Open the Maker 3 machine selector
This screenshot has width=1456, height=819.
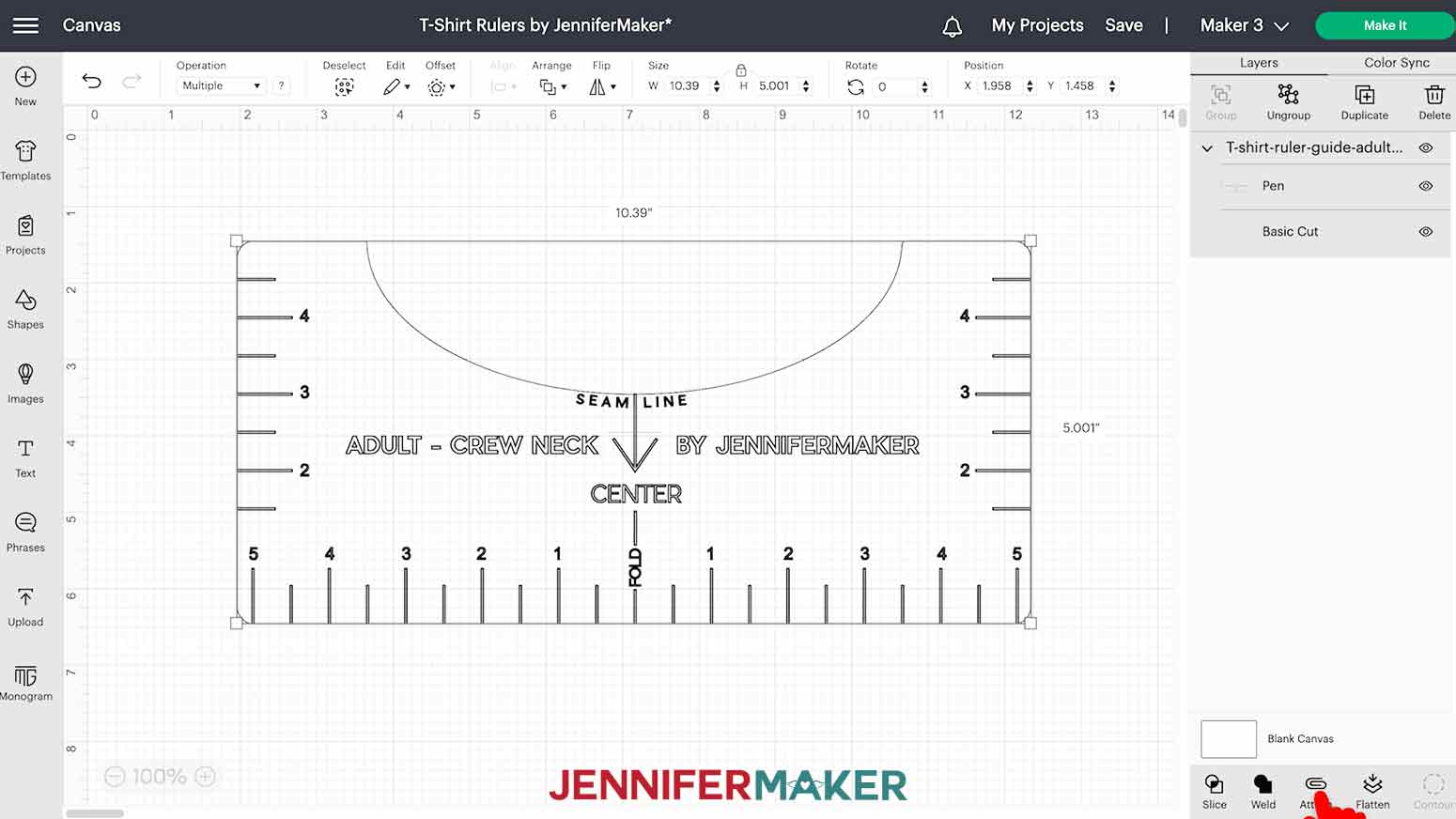(1244, 25)
